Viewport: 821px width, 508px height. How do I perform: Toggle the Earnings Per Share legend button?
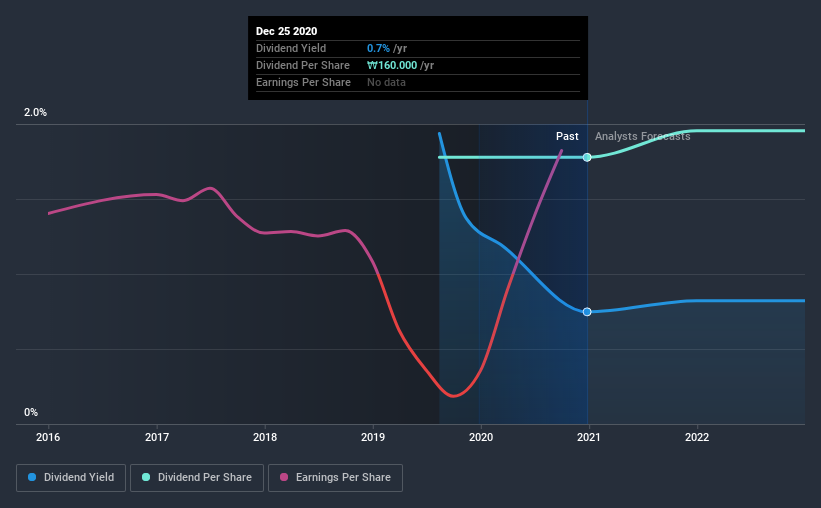click(x=335, y=478)
